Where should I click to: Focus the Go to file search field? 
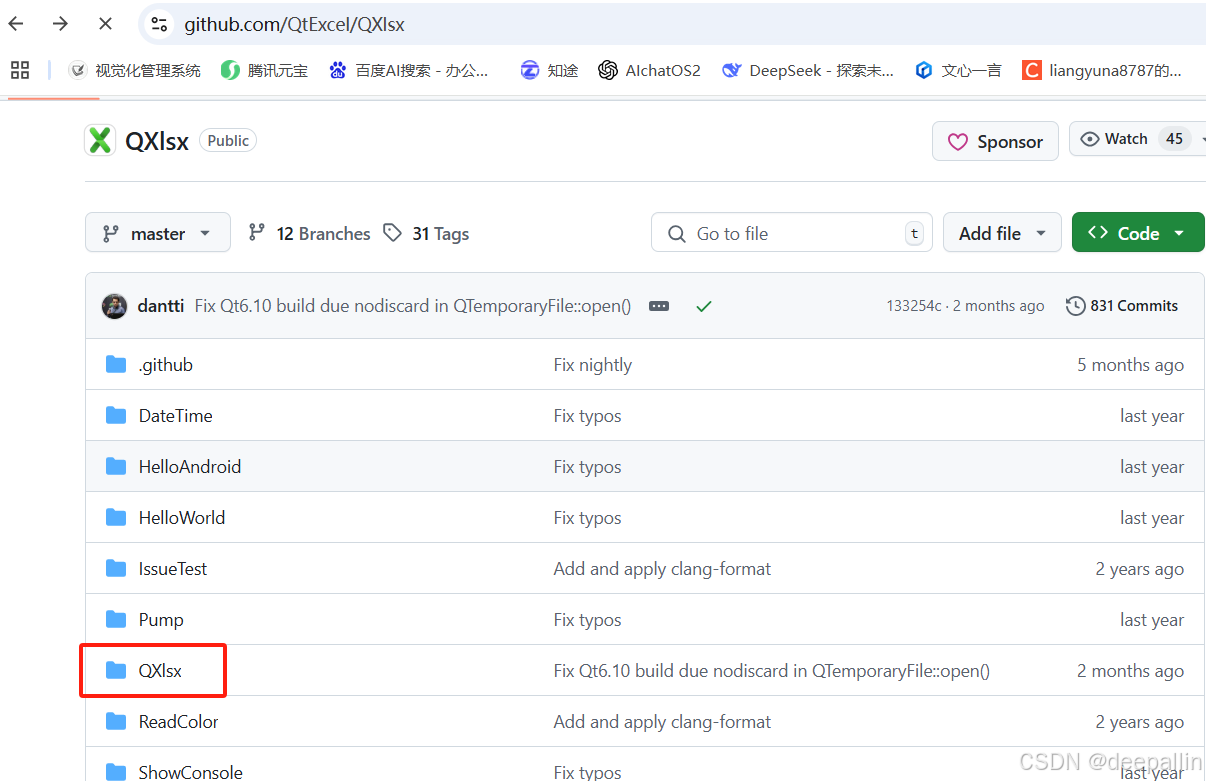coord(791,233)
